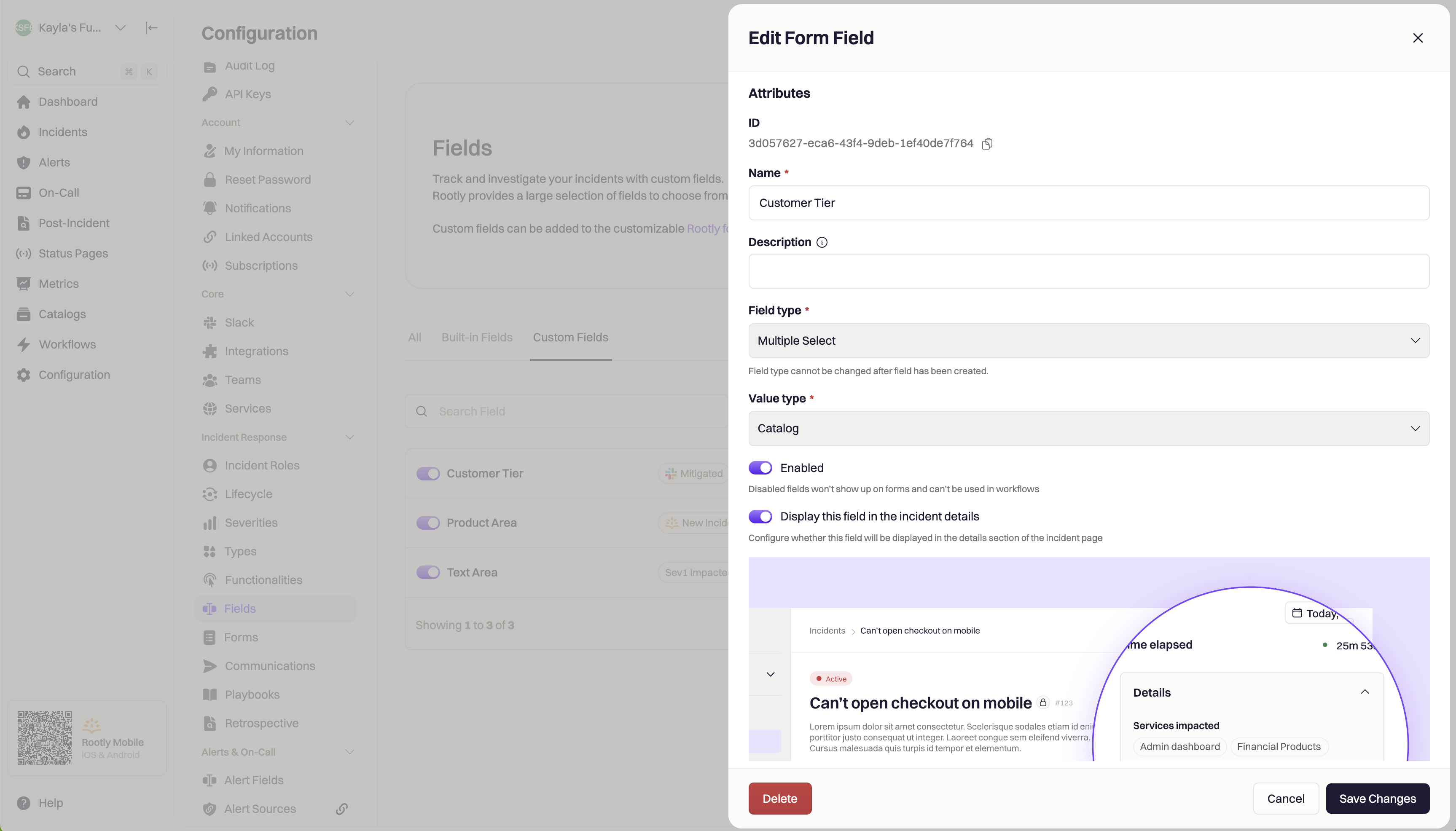Viewport: 1456px width, 831px height.
Task: Click the Alert Sources link icon
Action: [x=342, y=809]
